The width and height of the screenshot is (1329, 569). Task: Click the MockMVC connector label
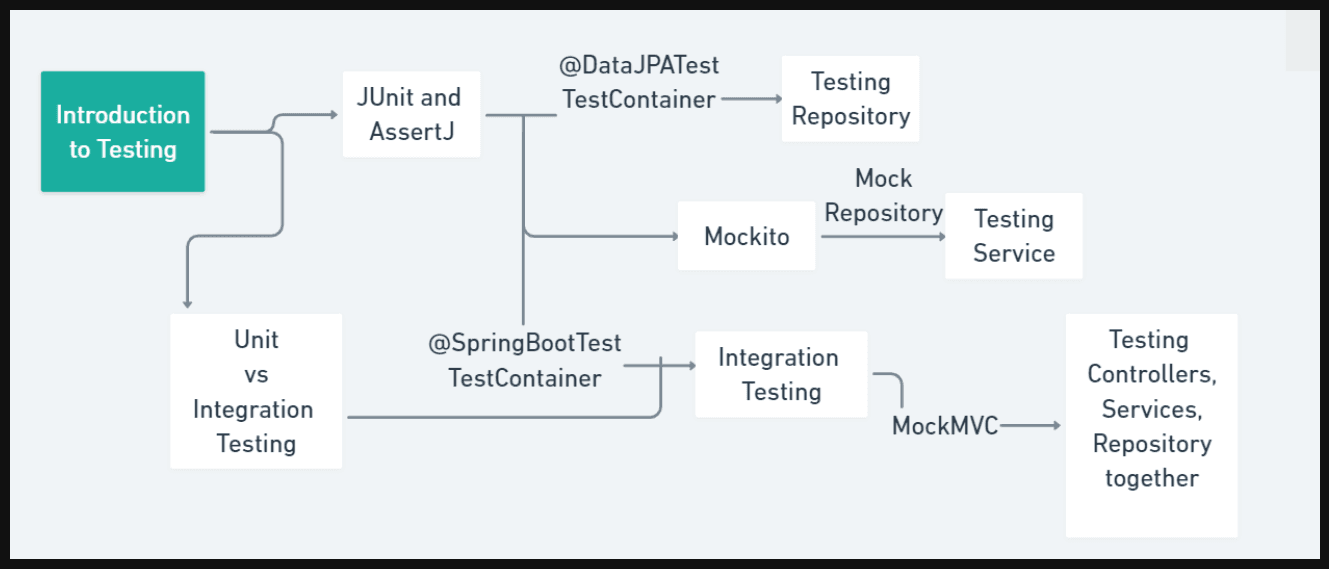(945, 426)
